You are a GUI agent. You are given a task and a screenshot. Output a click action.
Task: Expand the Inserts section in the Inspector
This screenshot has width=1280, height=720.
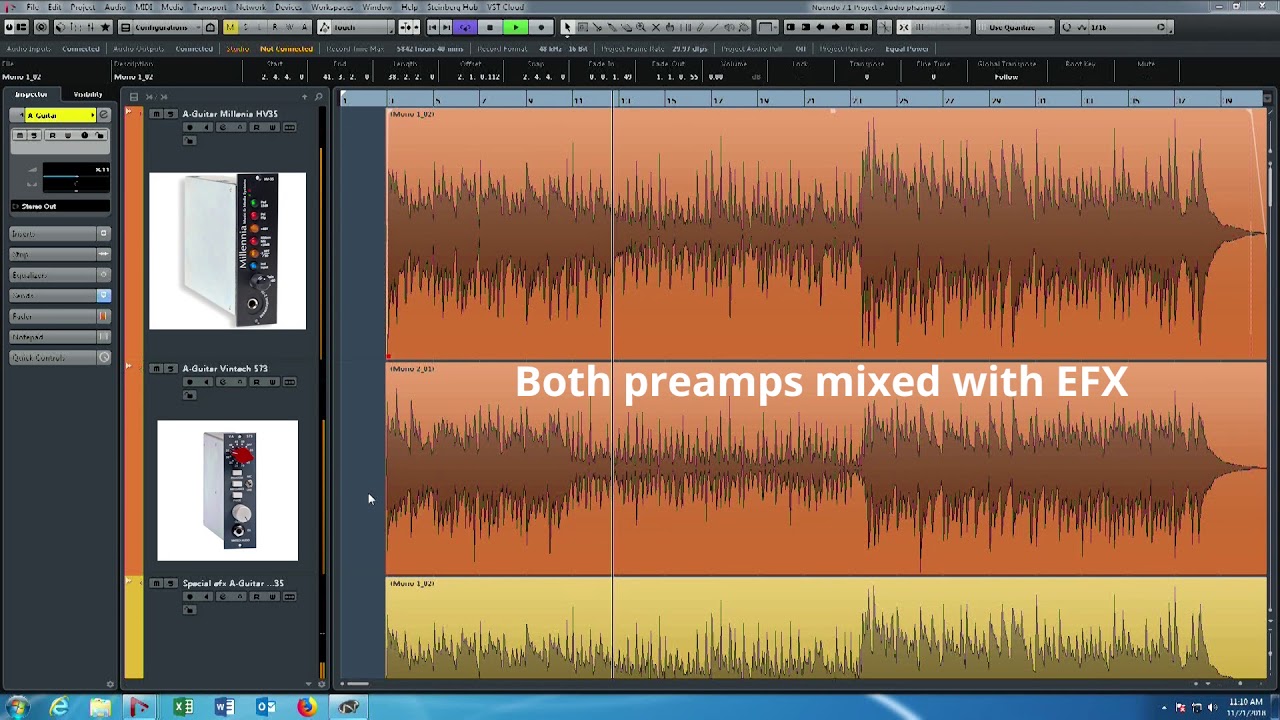tap(60, 234)
